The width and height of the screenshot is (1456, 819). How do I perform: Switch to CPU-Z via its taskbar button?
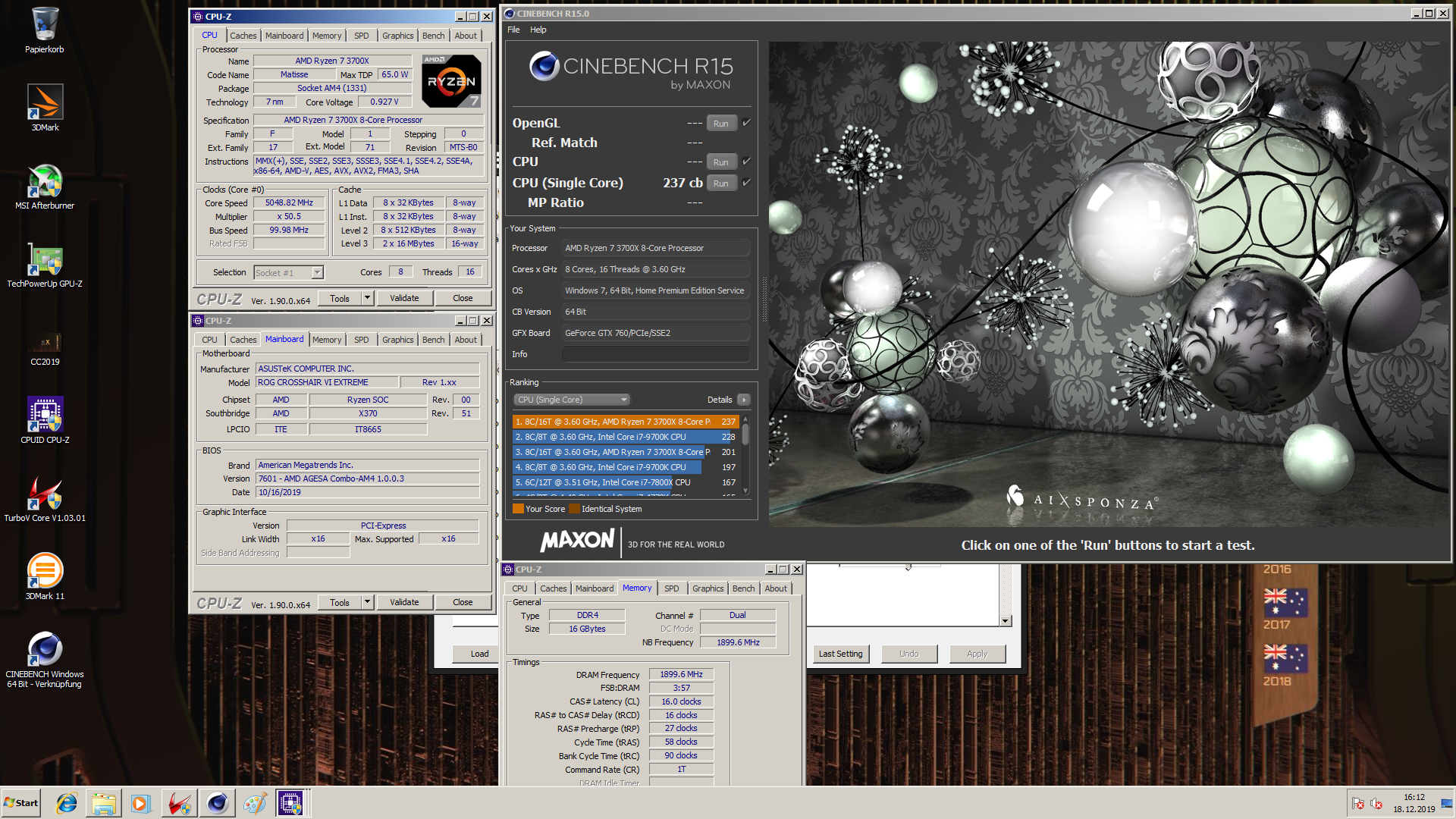290,803
